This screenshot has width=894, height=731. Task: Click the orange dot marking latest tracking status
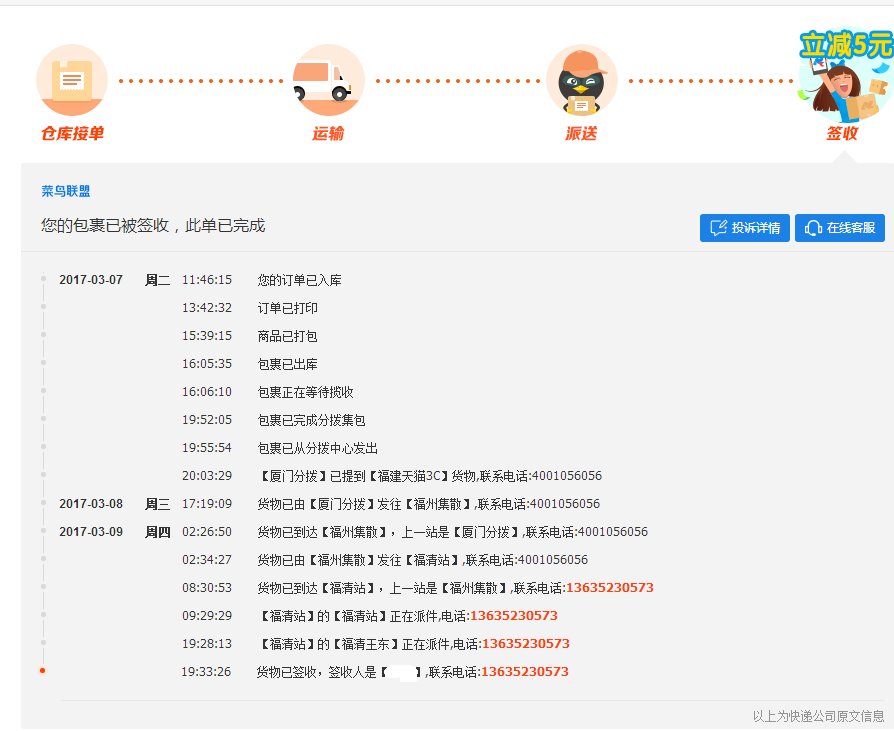(x=40, y=672)
